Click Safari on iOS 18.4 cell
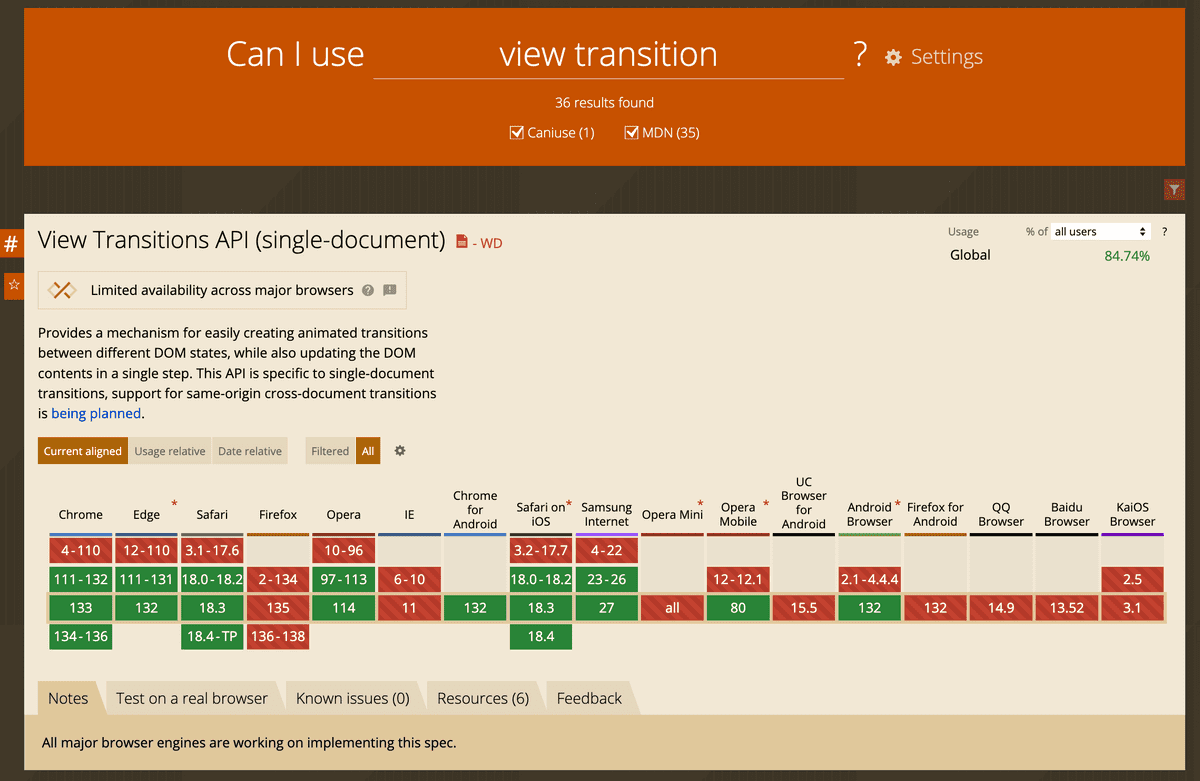The height and width of the screenshot is (781, 1200). pyautogui.click(x=541, y=637)
